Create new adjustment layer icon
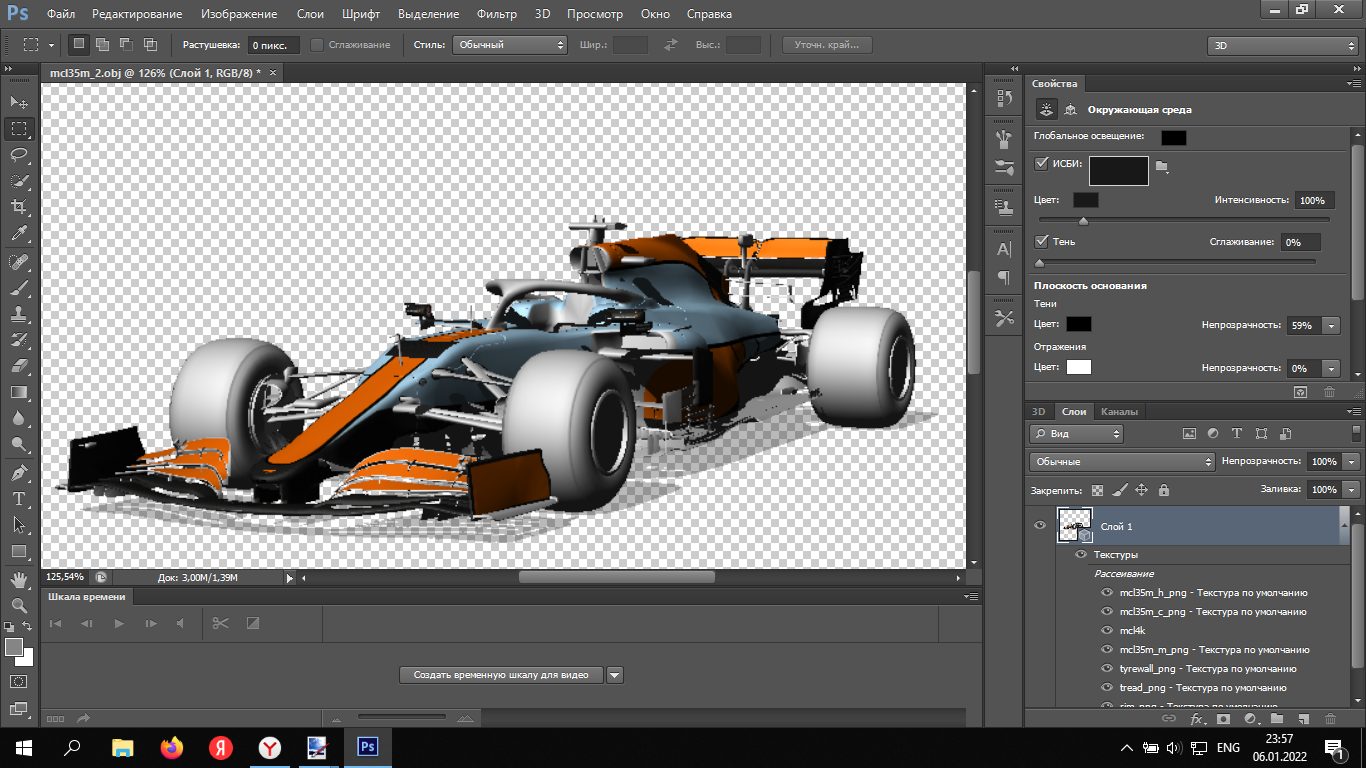The image size is (1366, 768). [1250, 718]
